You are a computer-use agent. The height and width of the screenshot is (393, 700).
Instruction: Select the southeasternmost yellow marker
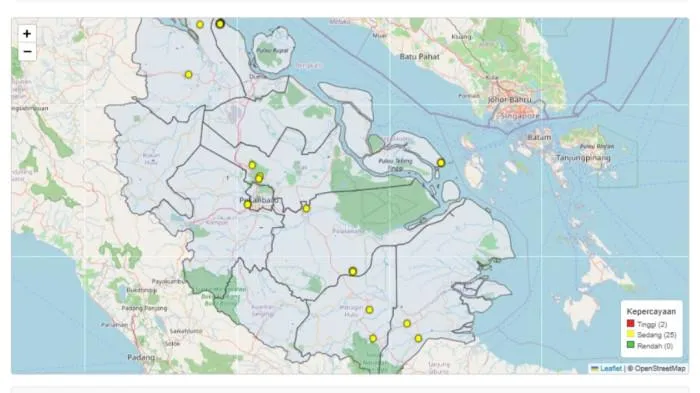[x=418, y=339]
